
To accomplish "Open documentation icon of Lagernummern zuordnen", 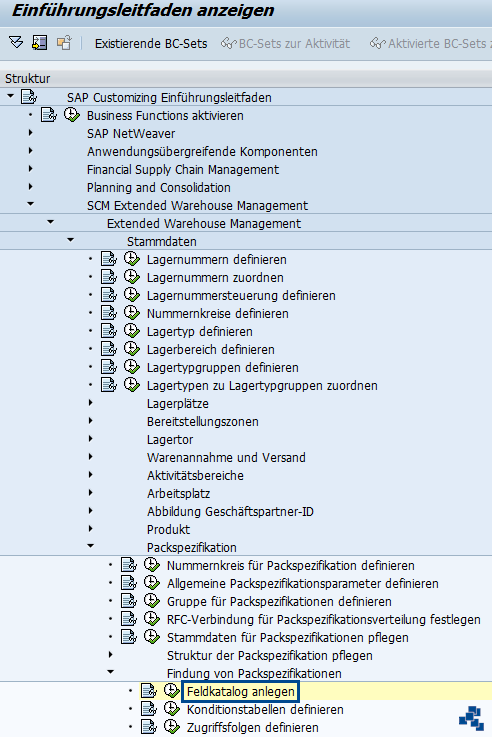I will (109, 277).
